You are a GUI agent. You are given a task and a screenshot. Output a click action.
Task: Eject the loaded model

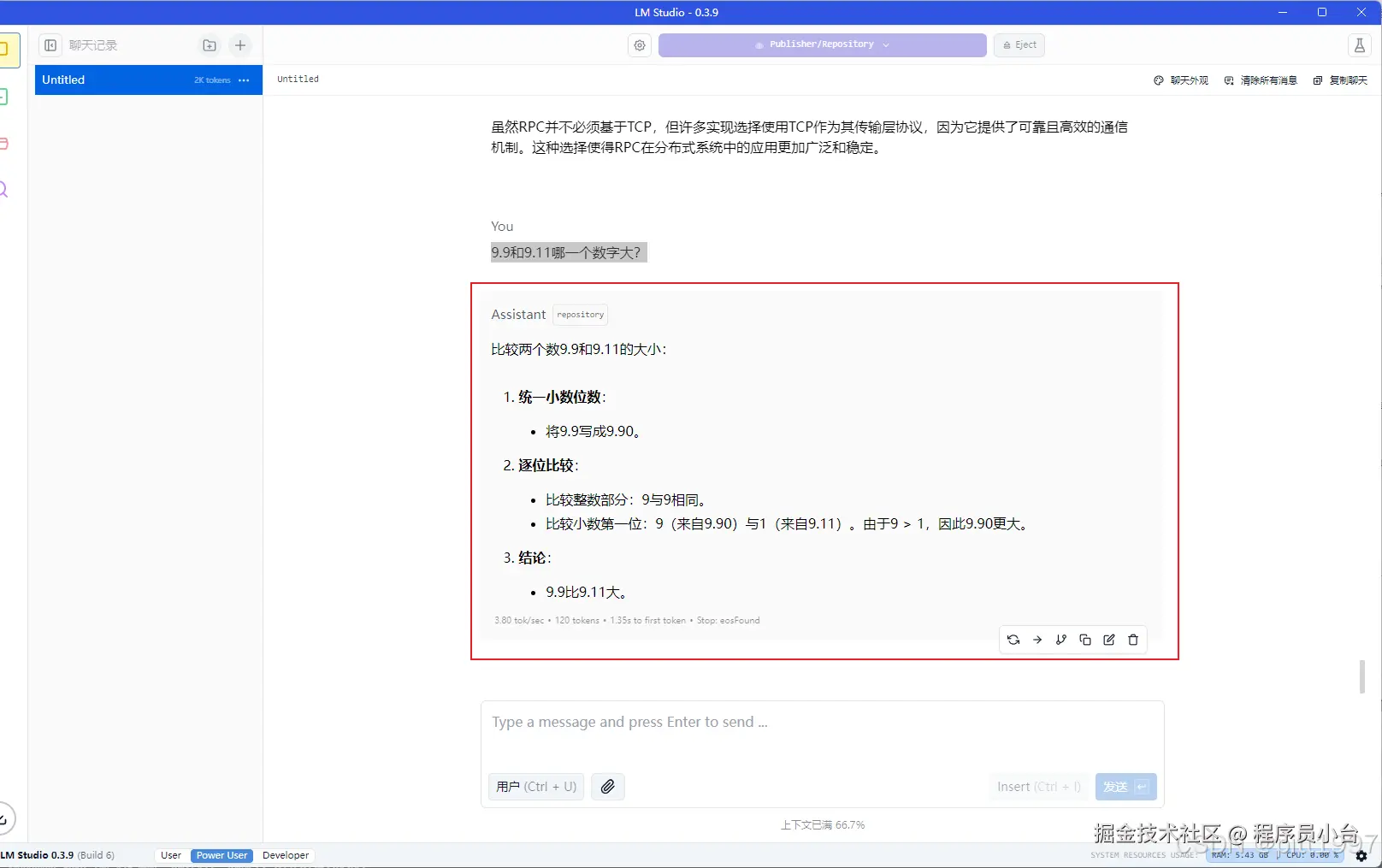(x=1018, y=44)
